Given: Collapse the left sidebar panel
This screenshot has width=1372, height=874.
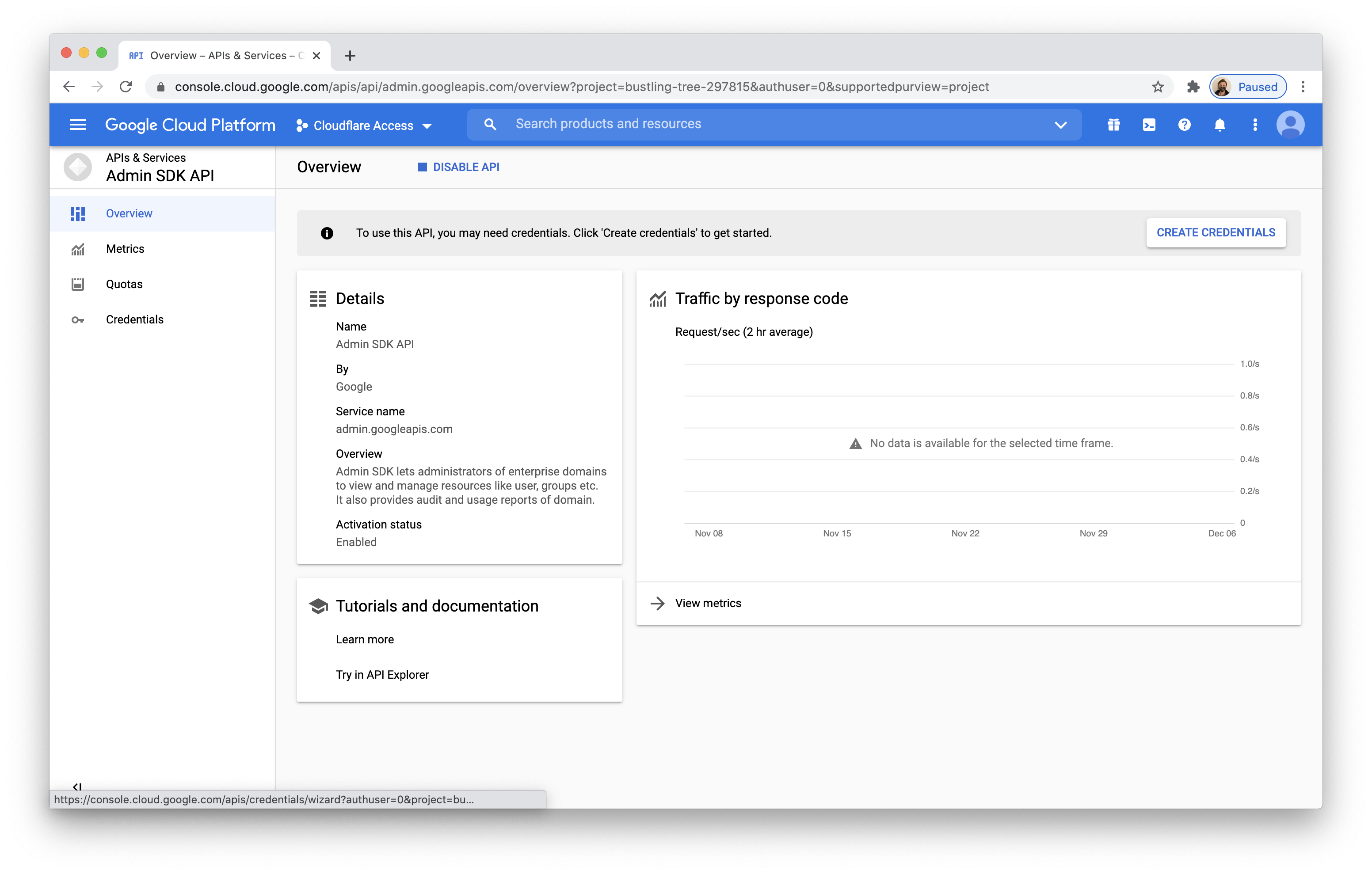Looking at the screenshot, I should pyautogui.click(x=77, y=786).
